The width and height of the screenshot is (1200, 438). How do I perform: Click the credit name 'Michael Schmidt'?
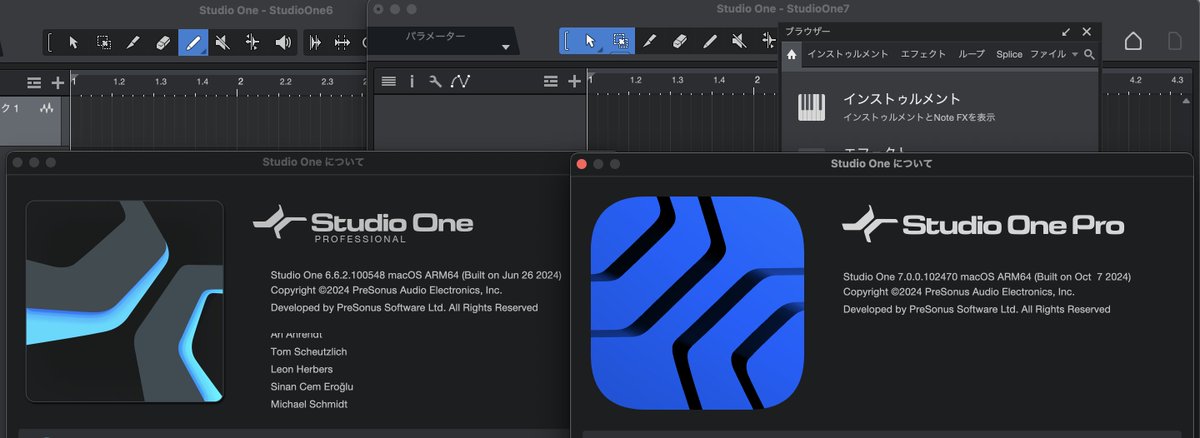309,404
